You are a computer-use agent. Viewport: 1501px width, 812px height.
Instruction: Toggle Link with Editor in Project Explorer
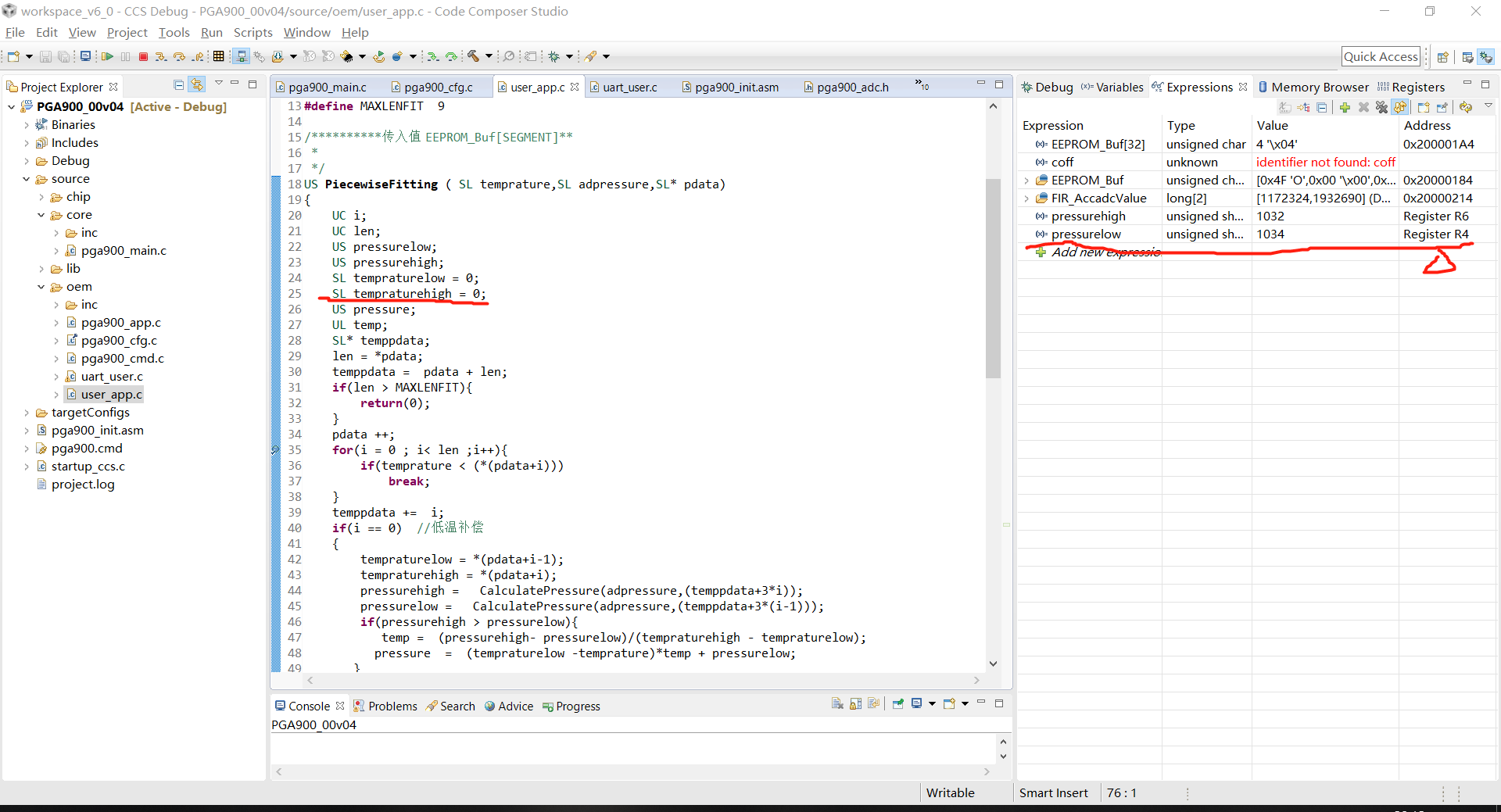pyautogui.click(x=197, y=84)
